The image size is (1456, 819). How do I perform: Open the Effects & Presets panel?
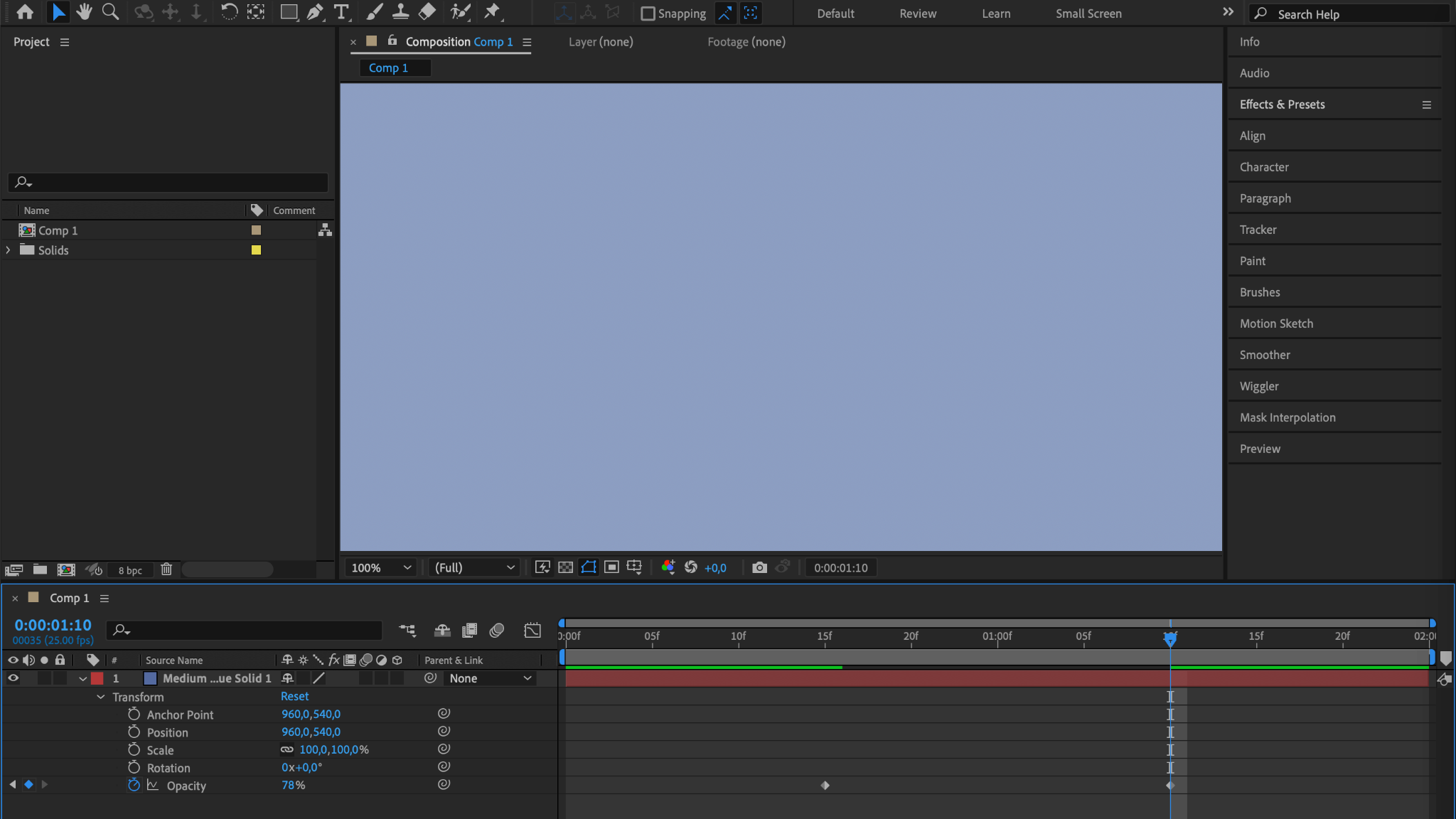[x=1282, y=105]
